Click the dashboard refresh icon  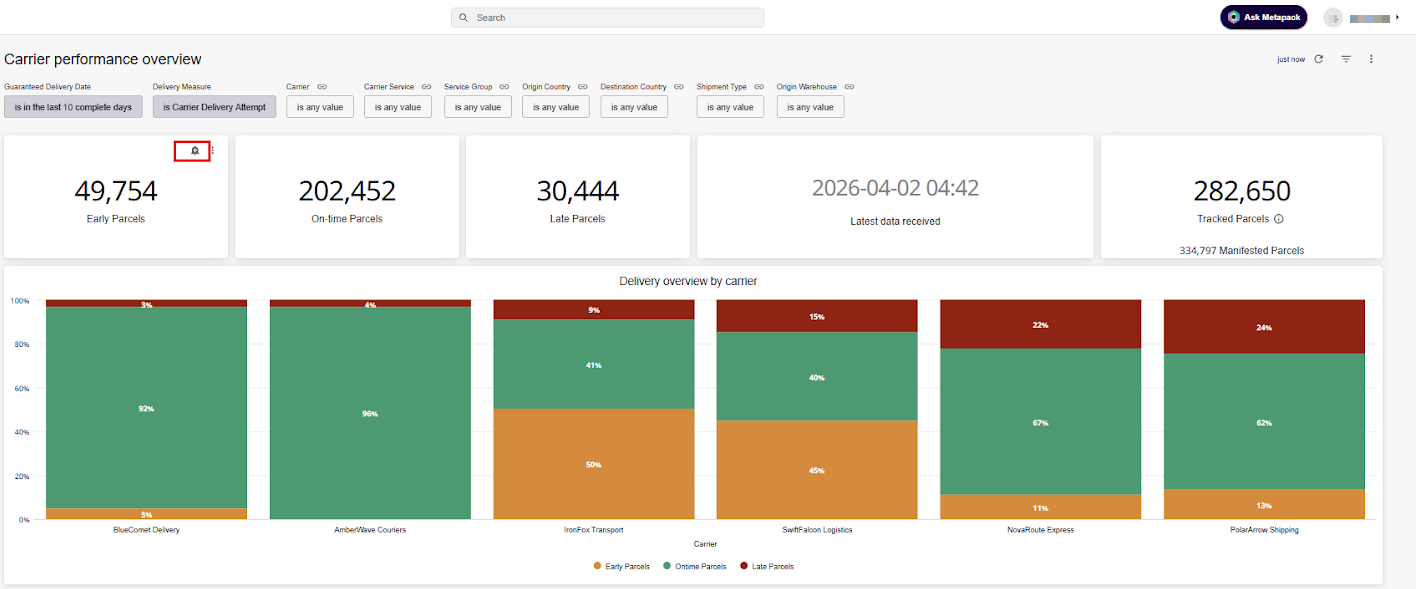pyautogui.click(x=1318, y=59)
